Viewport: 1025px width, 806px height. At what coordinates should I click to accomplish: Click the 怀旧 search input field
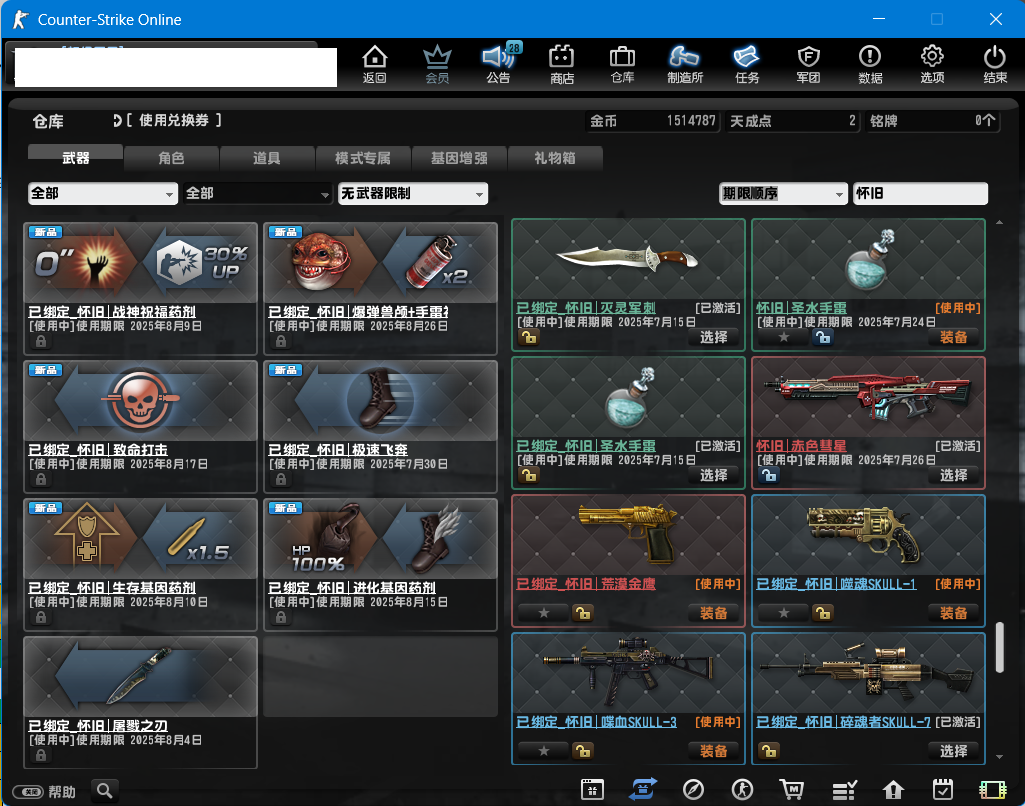point(920,193)
